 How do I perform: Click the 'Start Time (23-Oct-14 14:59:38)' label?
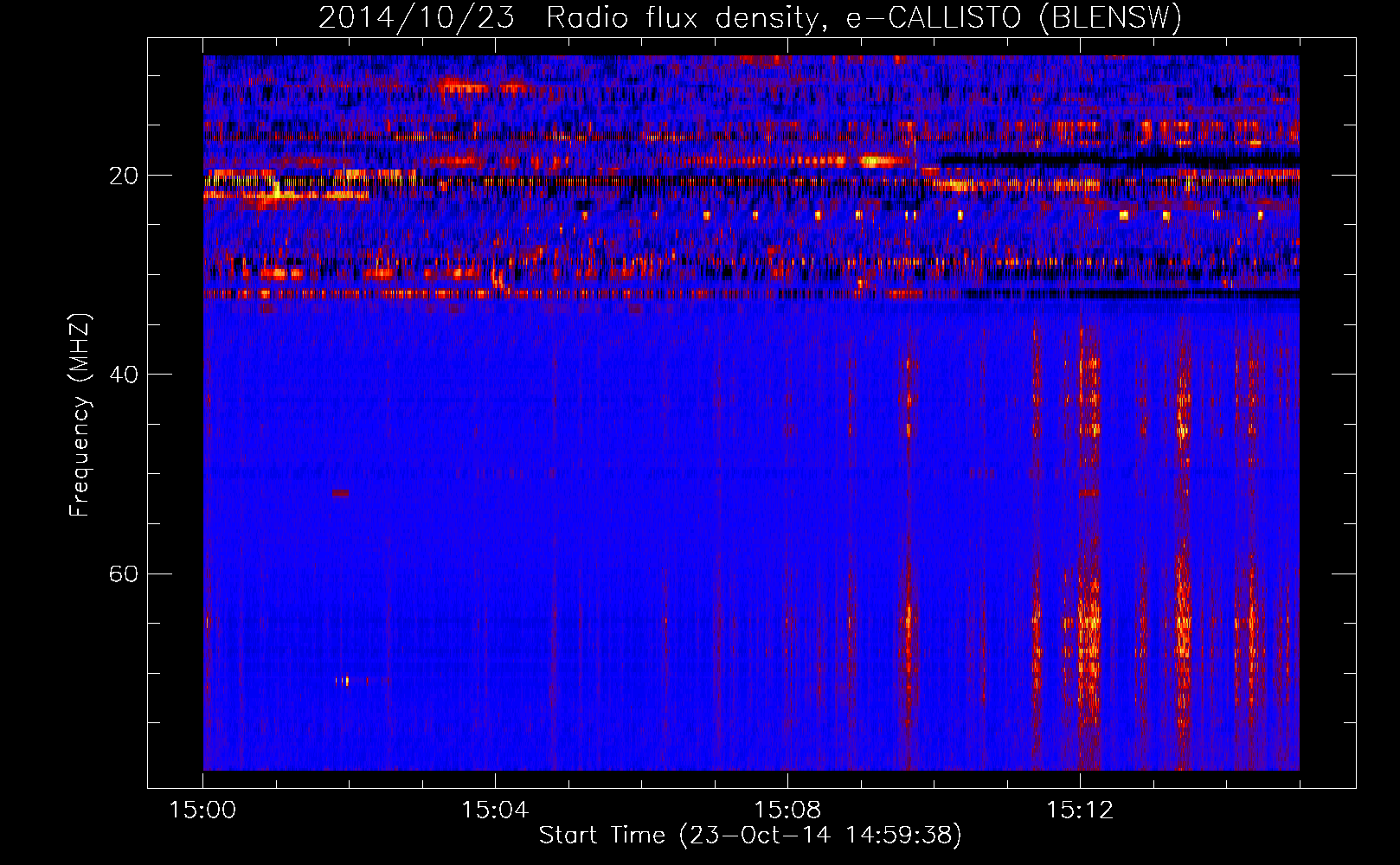[x=750, y=835]
